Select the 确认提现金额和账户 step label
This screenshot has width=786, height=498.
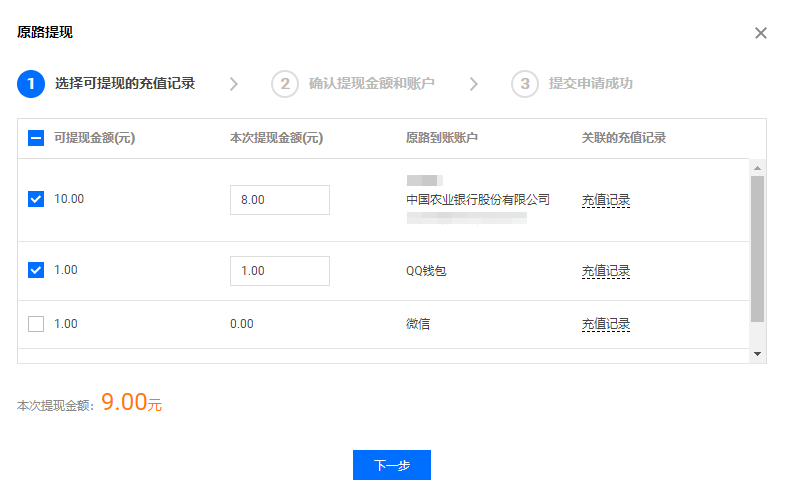click(371, 84)
